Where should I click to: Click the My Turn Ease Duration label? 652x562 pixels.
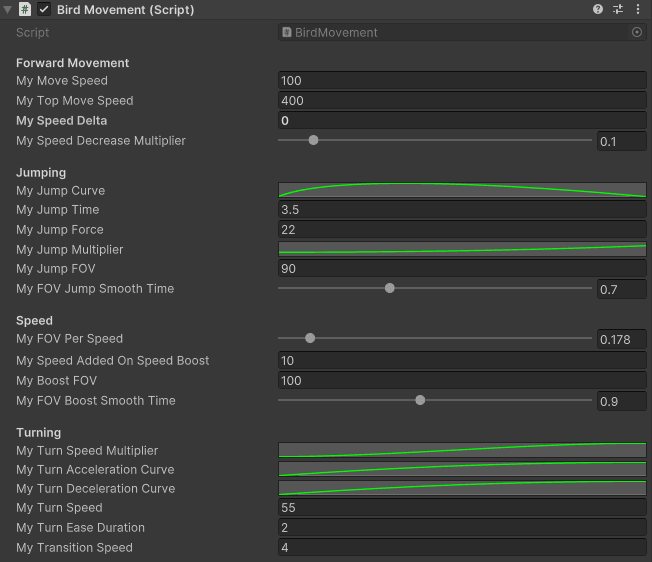coord(81,527)
